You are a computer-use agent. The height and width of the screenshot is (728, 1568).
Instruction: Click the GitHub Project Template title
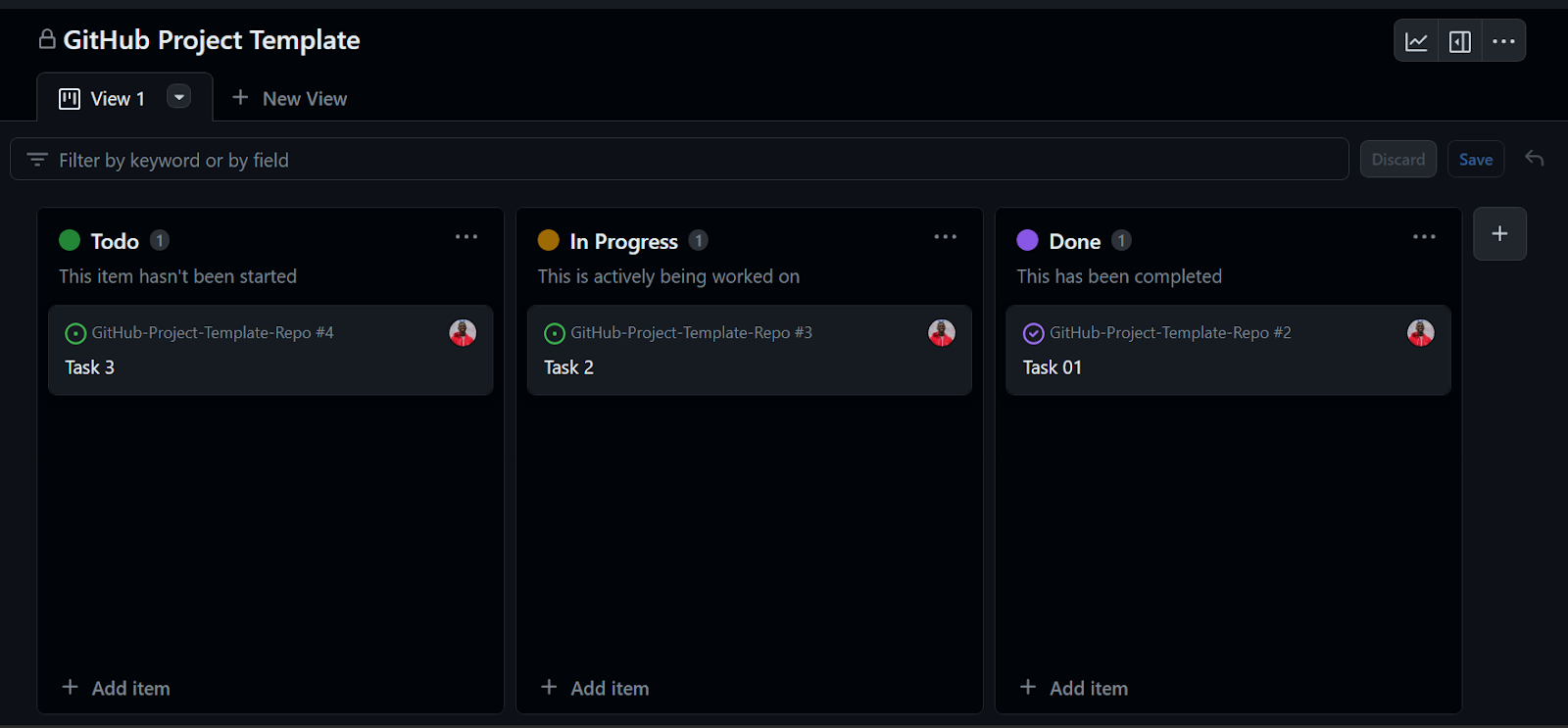212,40
